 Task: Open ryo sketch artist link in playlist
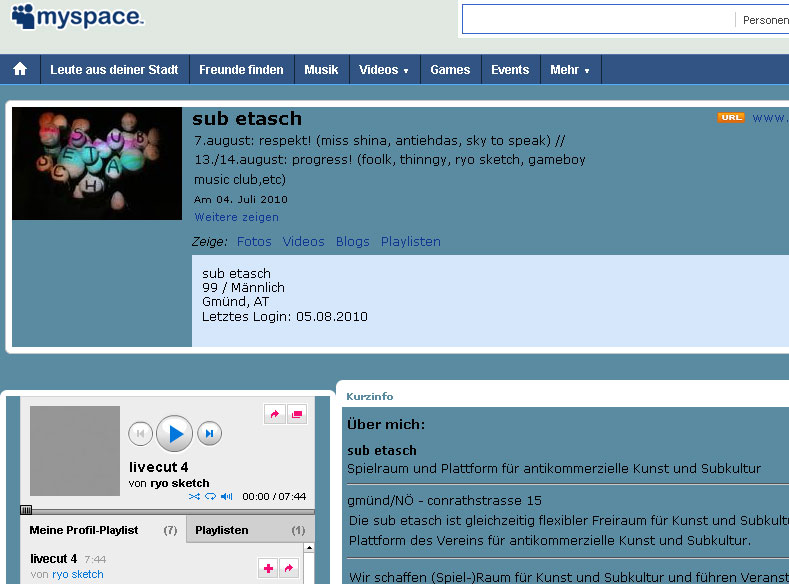[78, 574]
